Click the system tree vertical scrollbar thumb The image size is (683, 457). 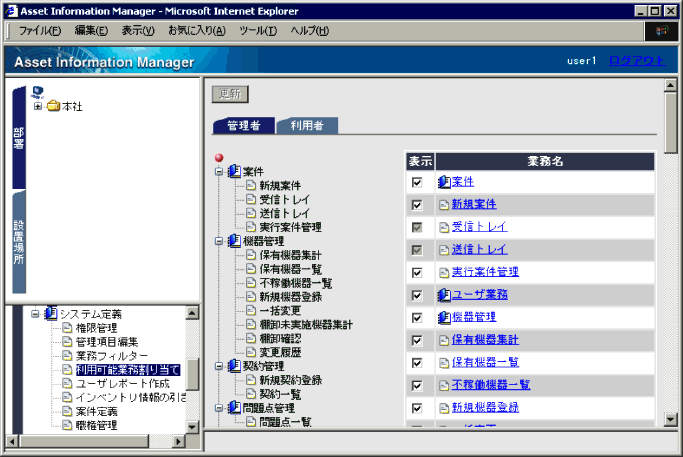coord(193,374)
